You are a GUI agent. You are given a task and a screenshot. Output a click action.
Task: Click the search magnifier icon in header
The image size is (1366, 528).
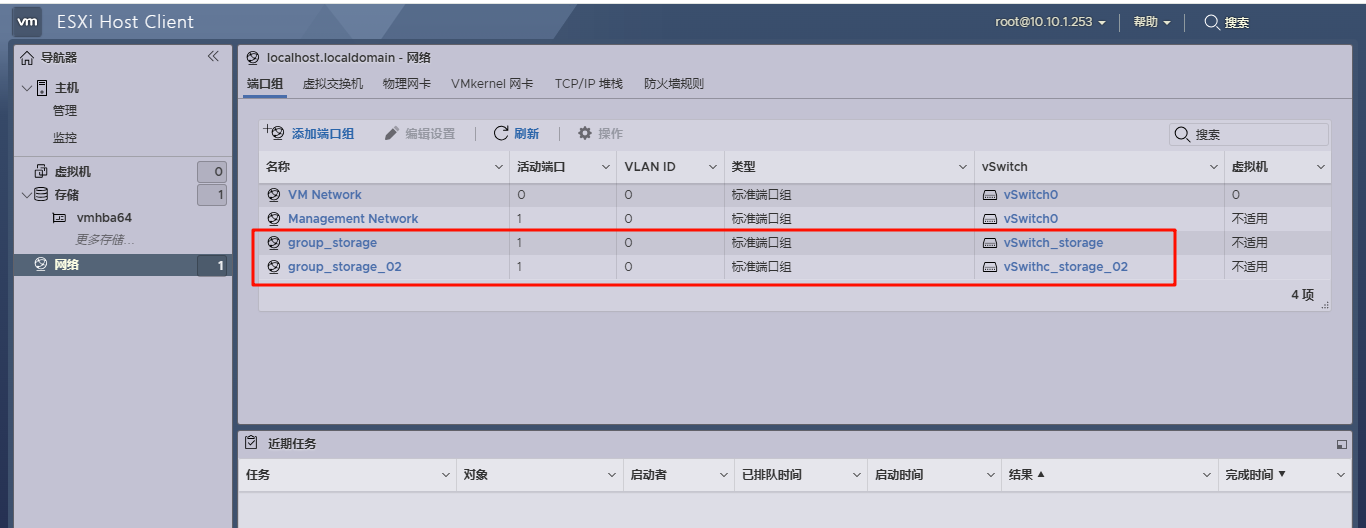(1211, 22)
